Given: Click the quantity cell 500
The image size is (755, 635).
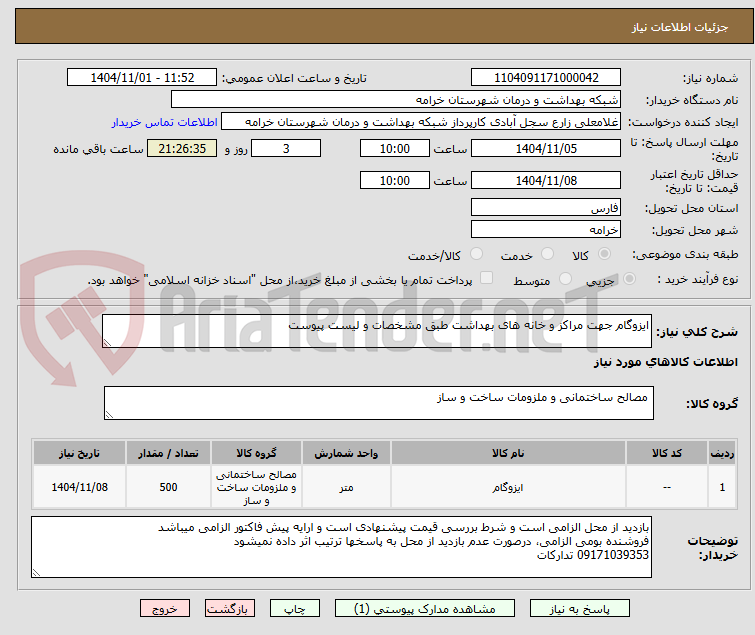Looking at the screenshot, I should [x=169, y=487].
